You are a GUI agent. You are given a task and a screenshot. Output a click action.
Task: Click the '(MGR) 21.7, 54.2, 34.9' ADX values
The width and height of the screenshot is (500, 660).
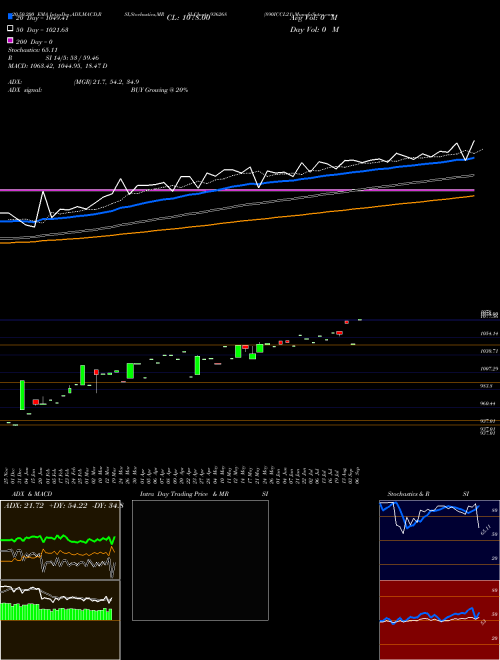106,82
